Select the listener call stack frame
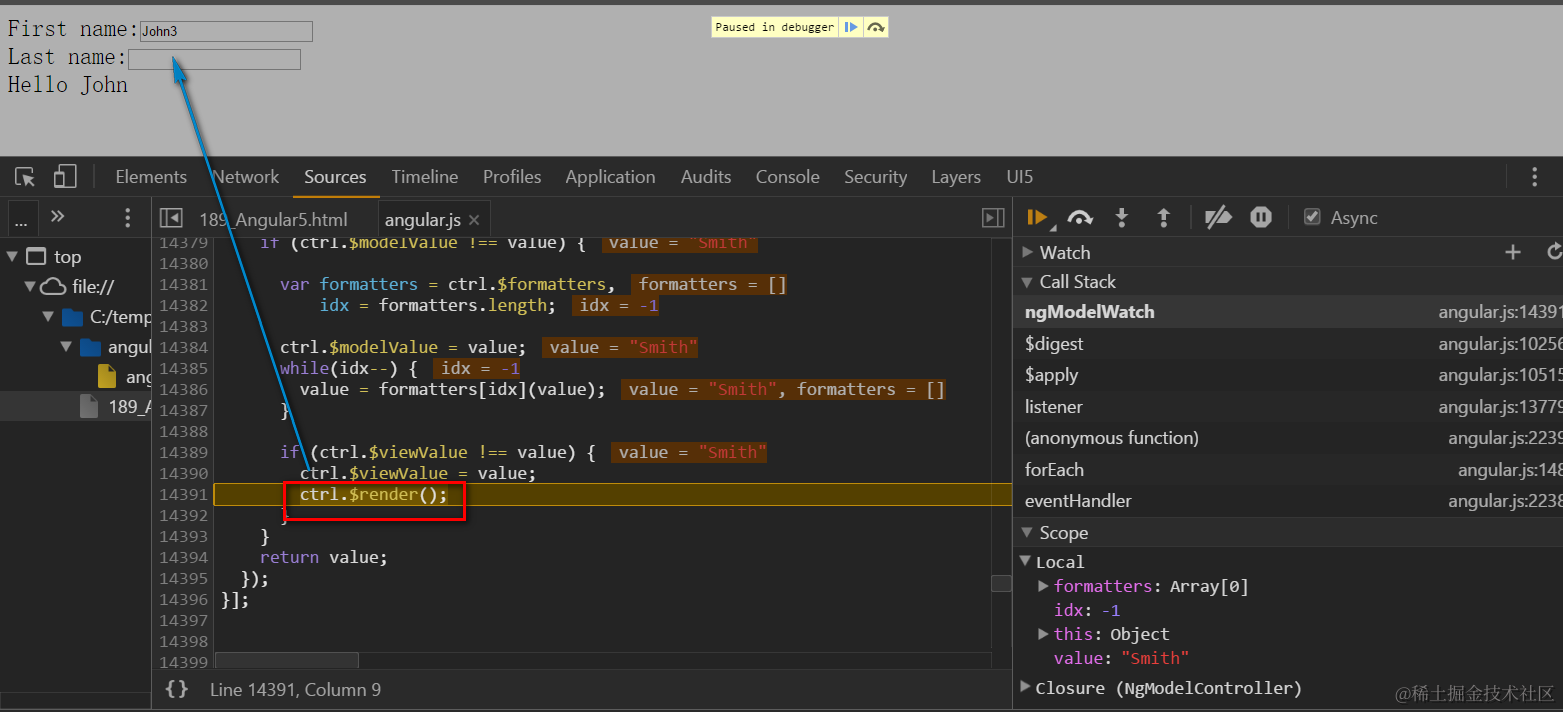The image size is (1563, 712). [1288, 407]
